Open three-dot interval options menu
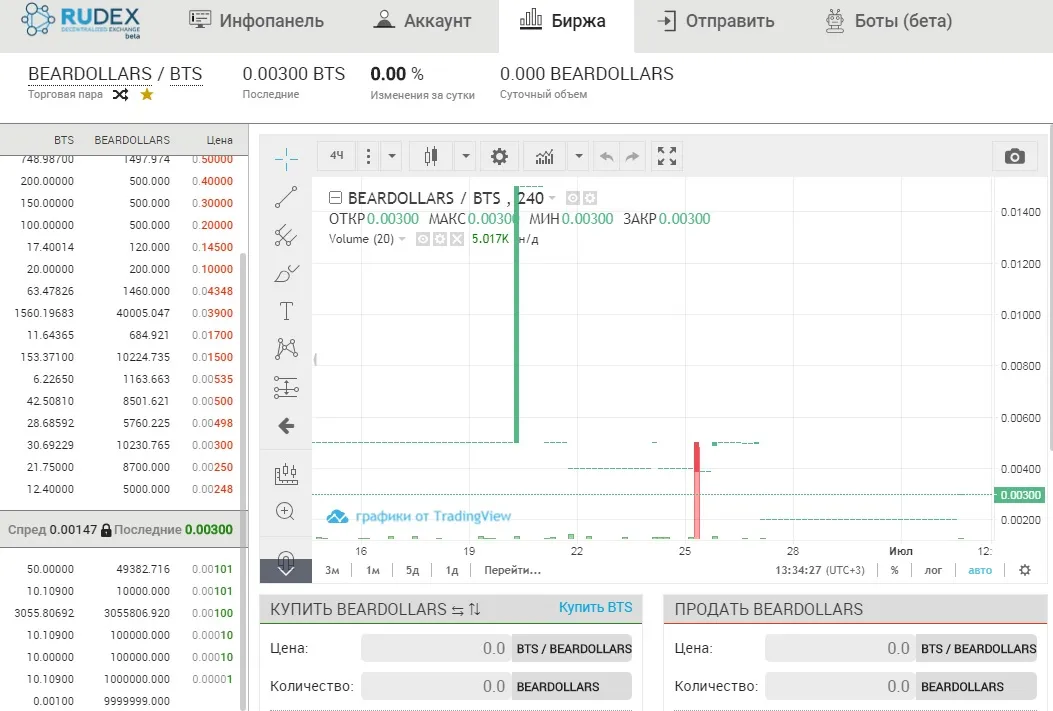This screenshot has width=1053, height=711. click(368, 156)
